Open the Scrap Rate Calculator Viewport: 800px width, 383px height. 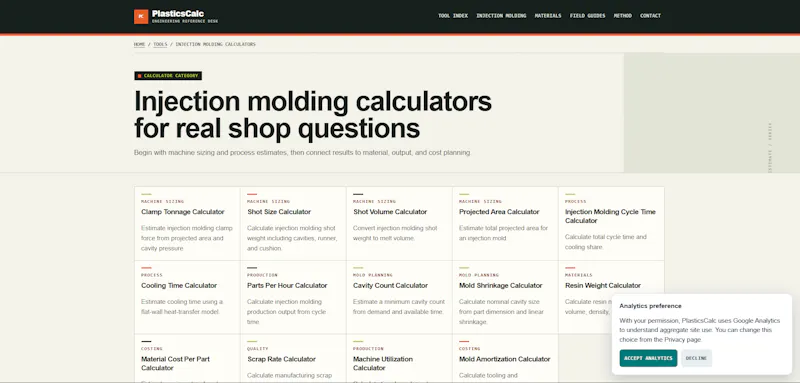[x=281, y=359]
